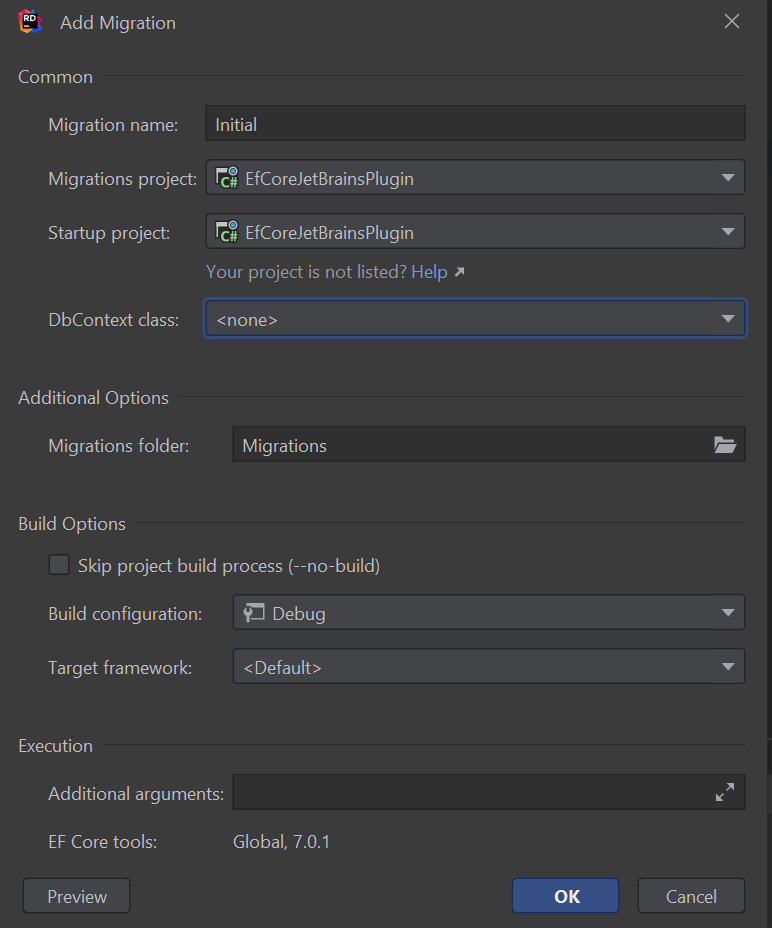772x928 pixels.
Task: Click the Rider logo icon
Action: pyautogui.click(x=31, y=22)
